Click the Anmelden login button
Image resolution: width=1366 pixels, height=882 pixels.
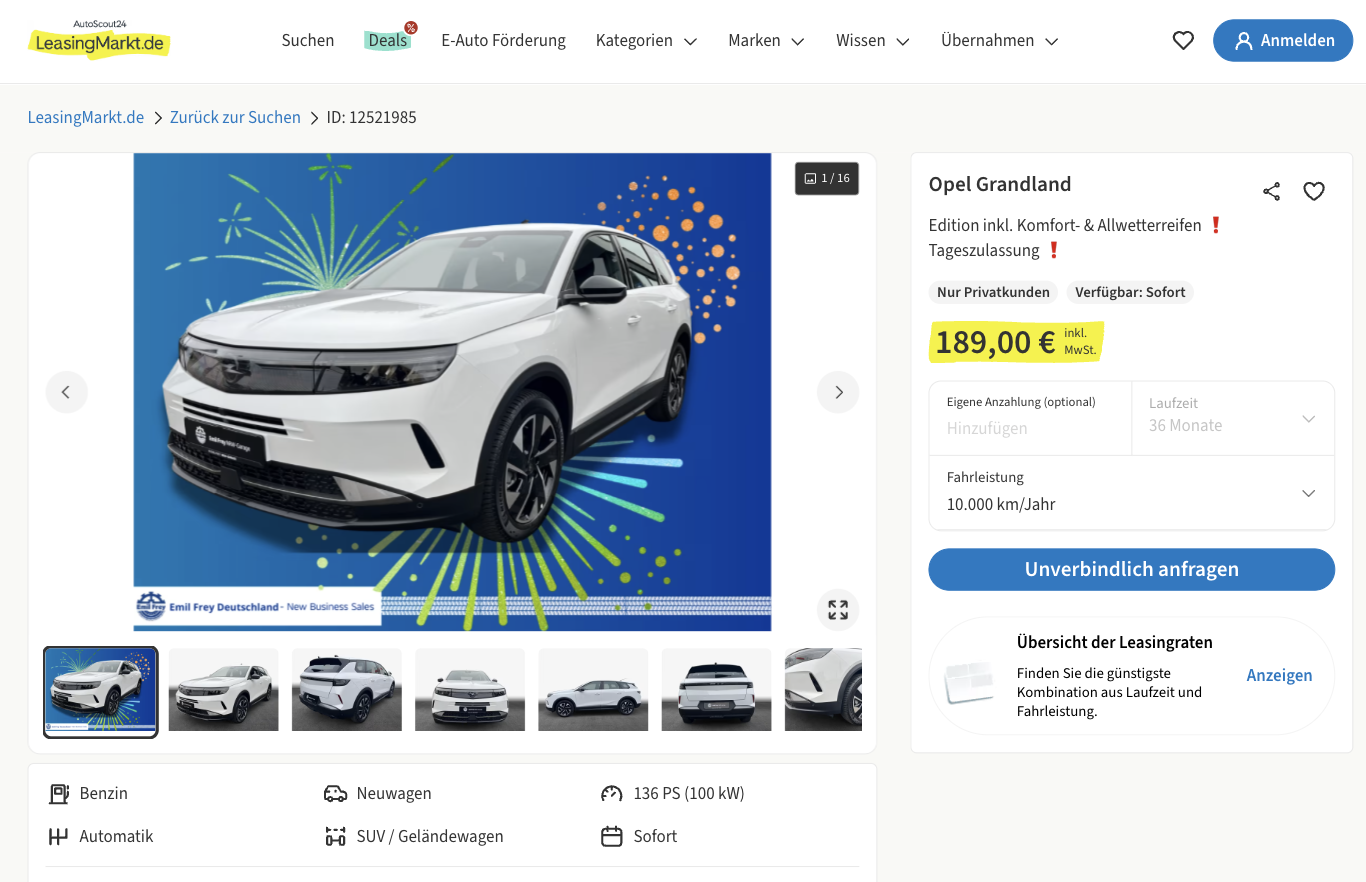click(1283, 41)
